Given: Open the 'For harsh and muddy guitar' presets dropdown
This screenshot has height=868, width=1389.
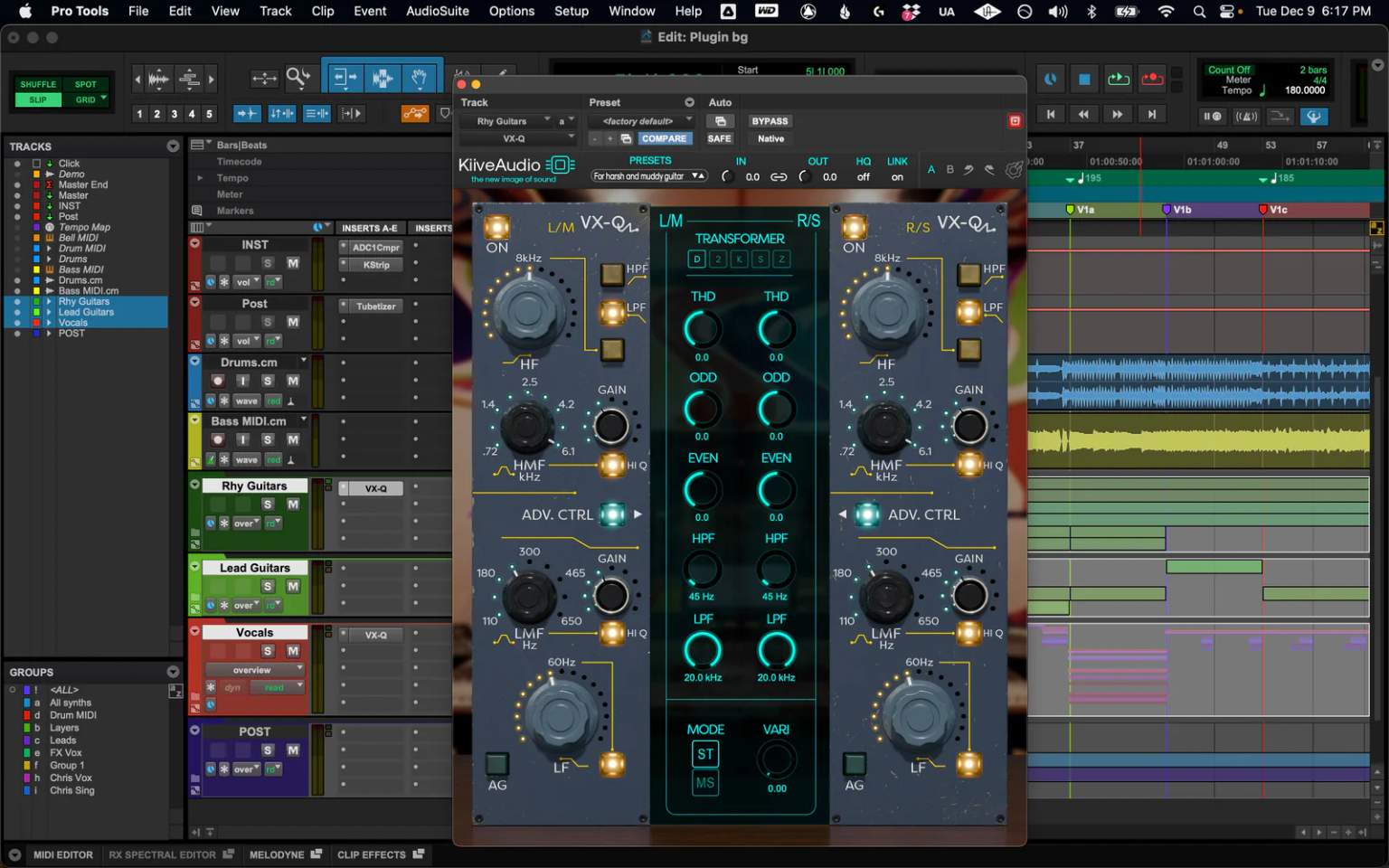Looking at the screenshot, I should point(647,175).
